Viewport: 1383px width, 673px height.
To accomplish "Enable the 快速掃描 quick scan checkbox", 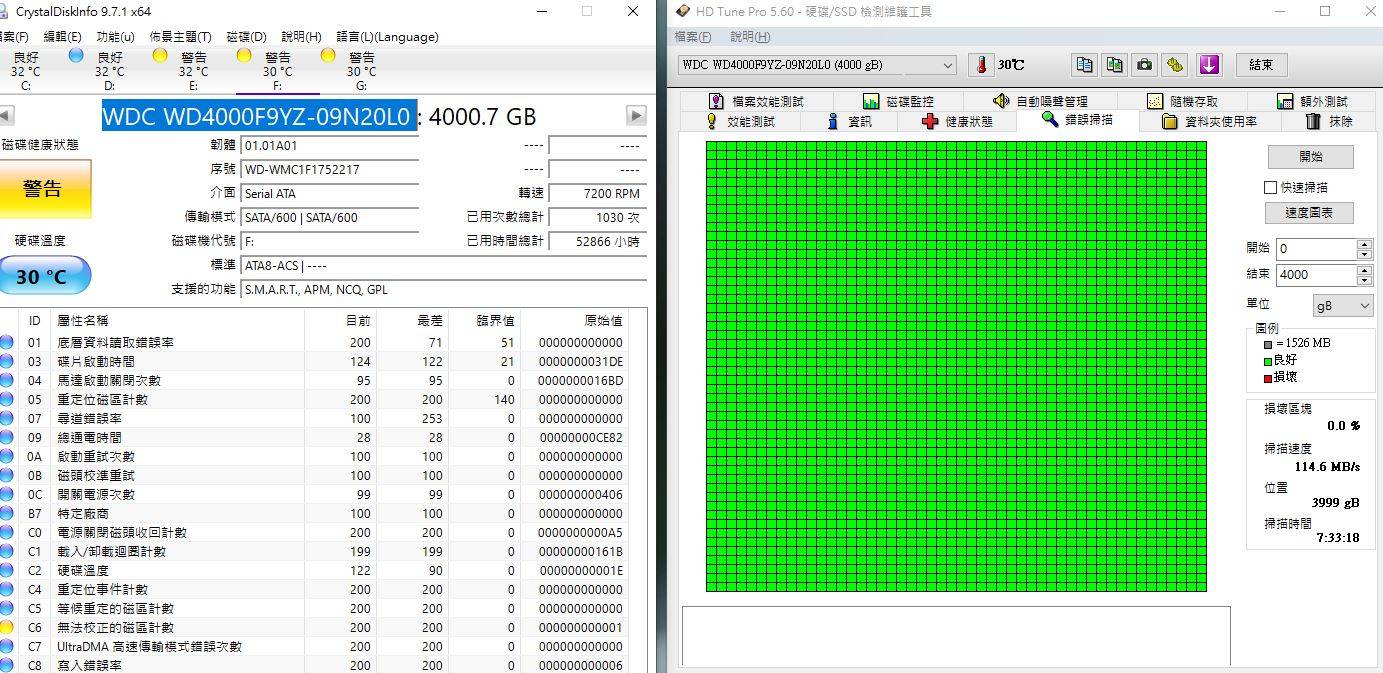I will click(x=1271, y=187).
